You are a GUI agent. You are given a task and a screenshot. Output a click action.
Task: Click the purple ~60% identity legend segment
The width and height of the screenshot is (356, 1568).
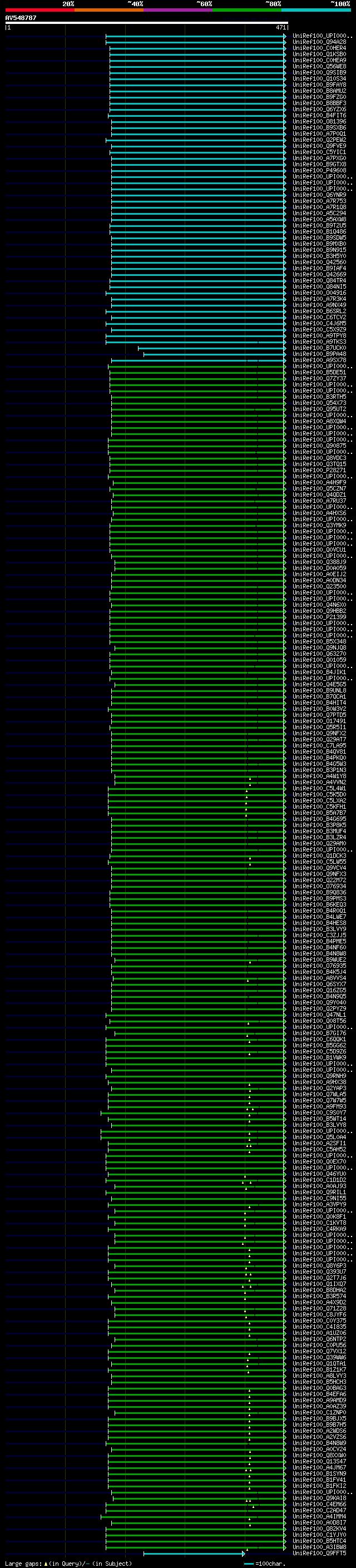[177, 10]
